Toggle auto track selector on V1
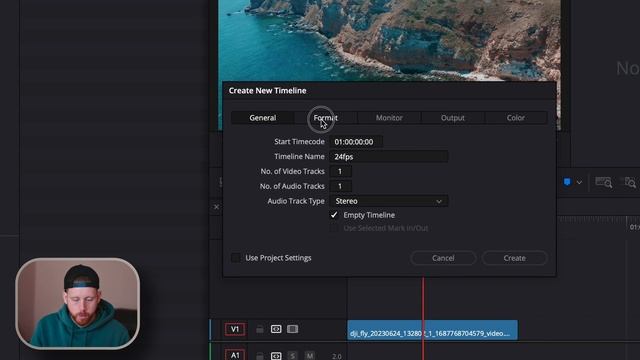Screen dimensions: 640x360 pyautogui.click(x=276, y=329)
